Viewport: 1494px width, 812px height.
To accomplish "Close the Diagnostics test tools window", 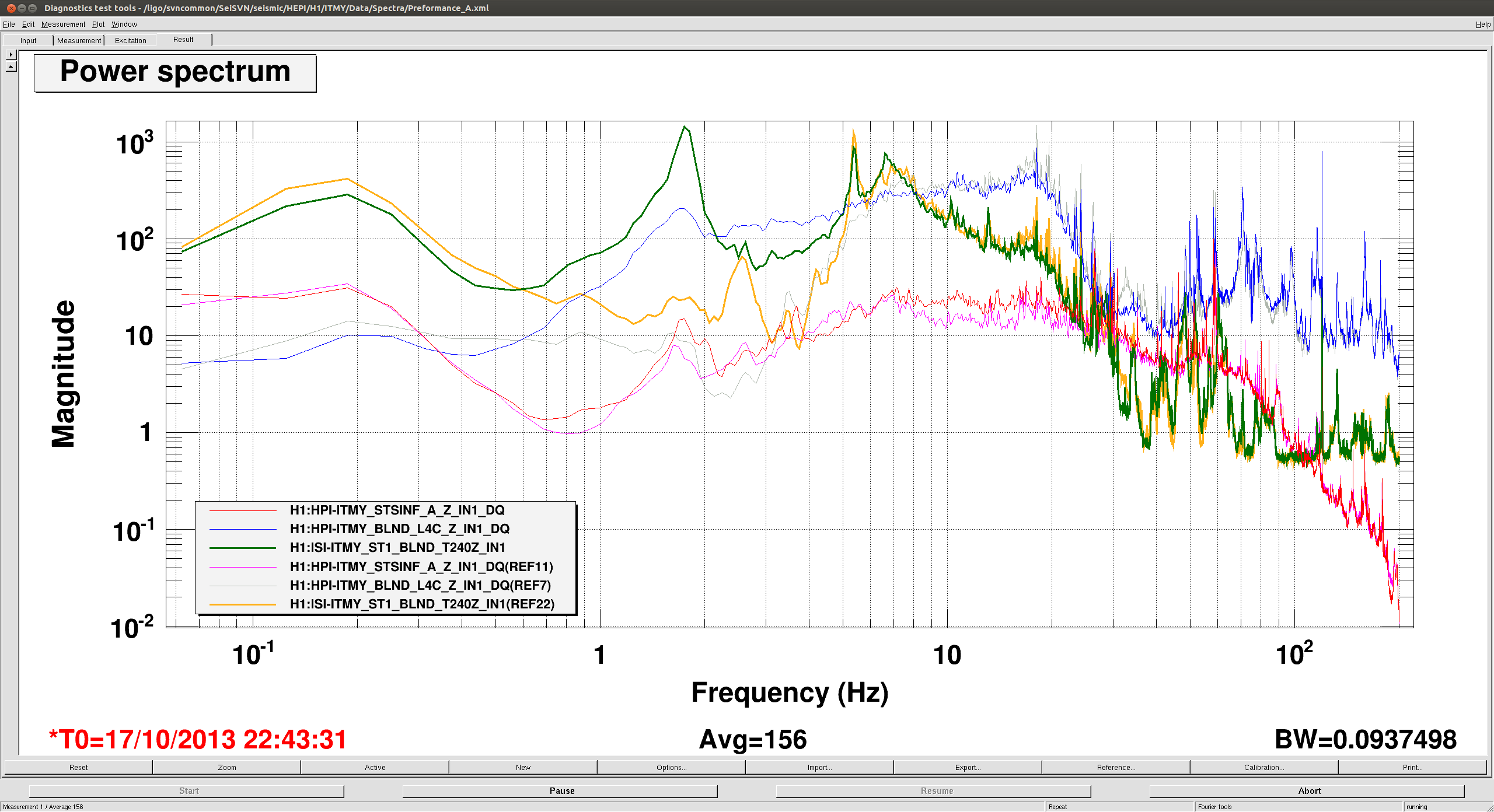I will [x=11, y=8].
